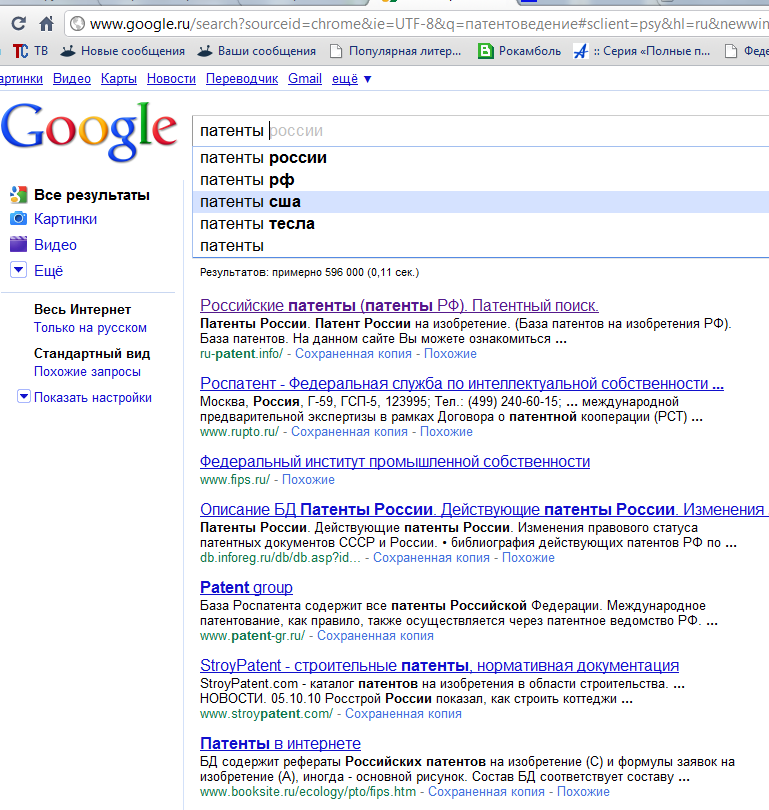This screenshot has height=810, width=769.
Task: Click Стандартный вид sidebar option
Action: (x=92, y=353)
